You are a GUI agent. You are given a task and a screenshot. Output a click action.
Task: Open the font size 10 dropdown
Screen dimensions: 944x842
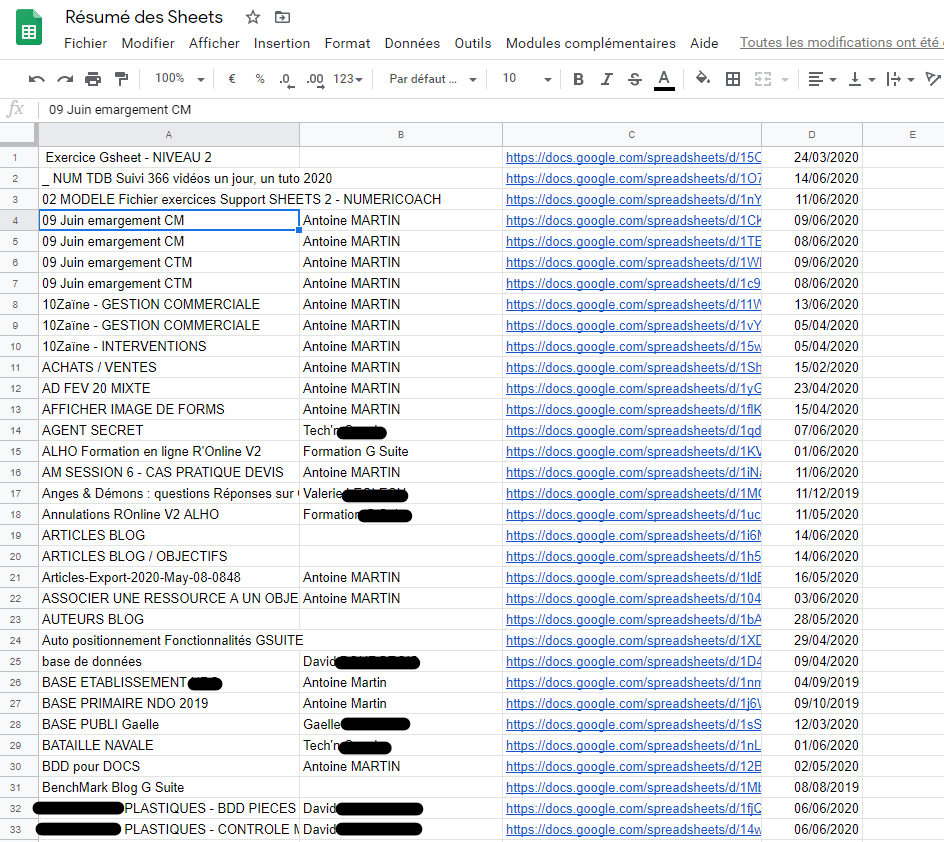coord(527,79)
